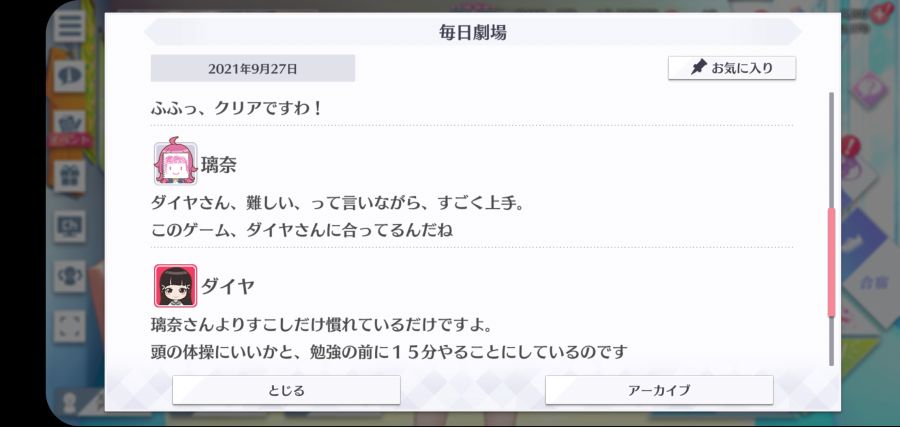Viewport: 900px width, 427px height.
Task: Tap the person icon at bottom left
Action: (x=70, y=403)
